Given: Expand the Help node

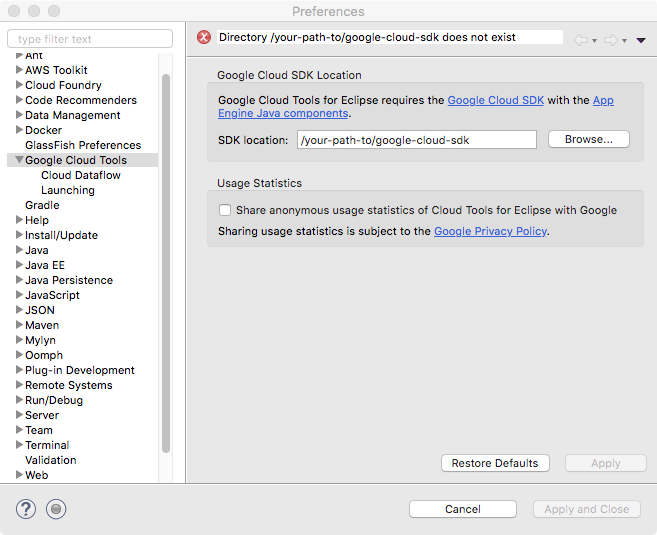Looking at the screenshot, I should coord(19,220).
